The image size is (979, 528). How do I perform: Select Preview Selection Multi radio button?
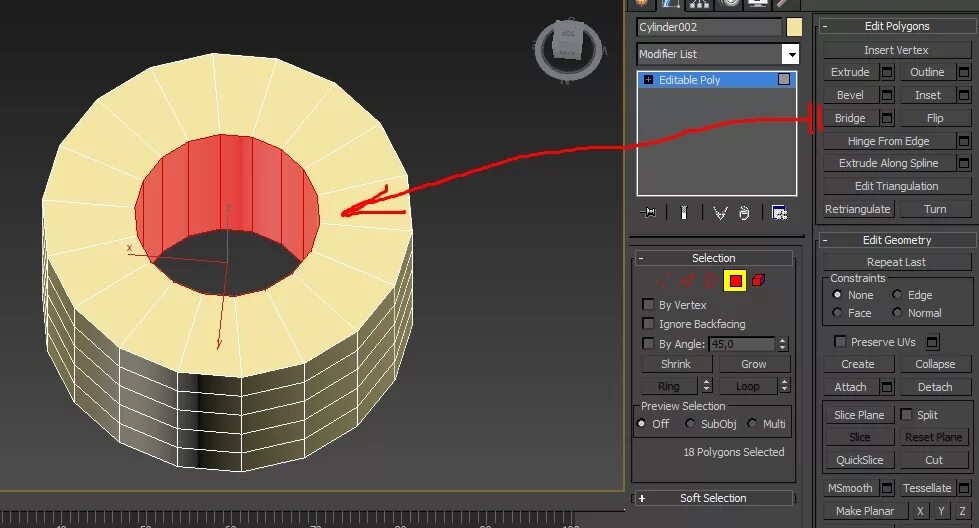pyautogui.click(x=752, y=423)
